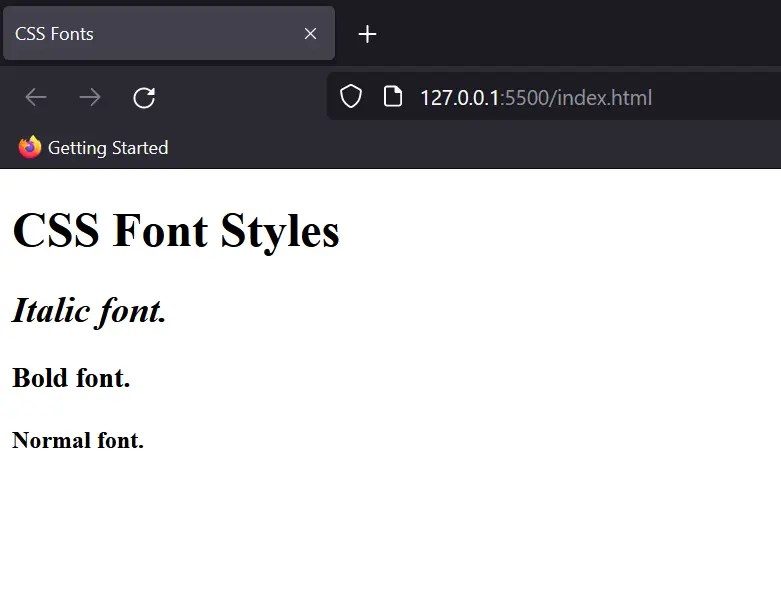
Task: Click the back navigation arrow
Action: coord(36,97)
